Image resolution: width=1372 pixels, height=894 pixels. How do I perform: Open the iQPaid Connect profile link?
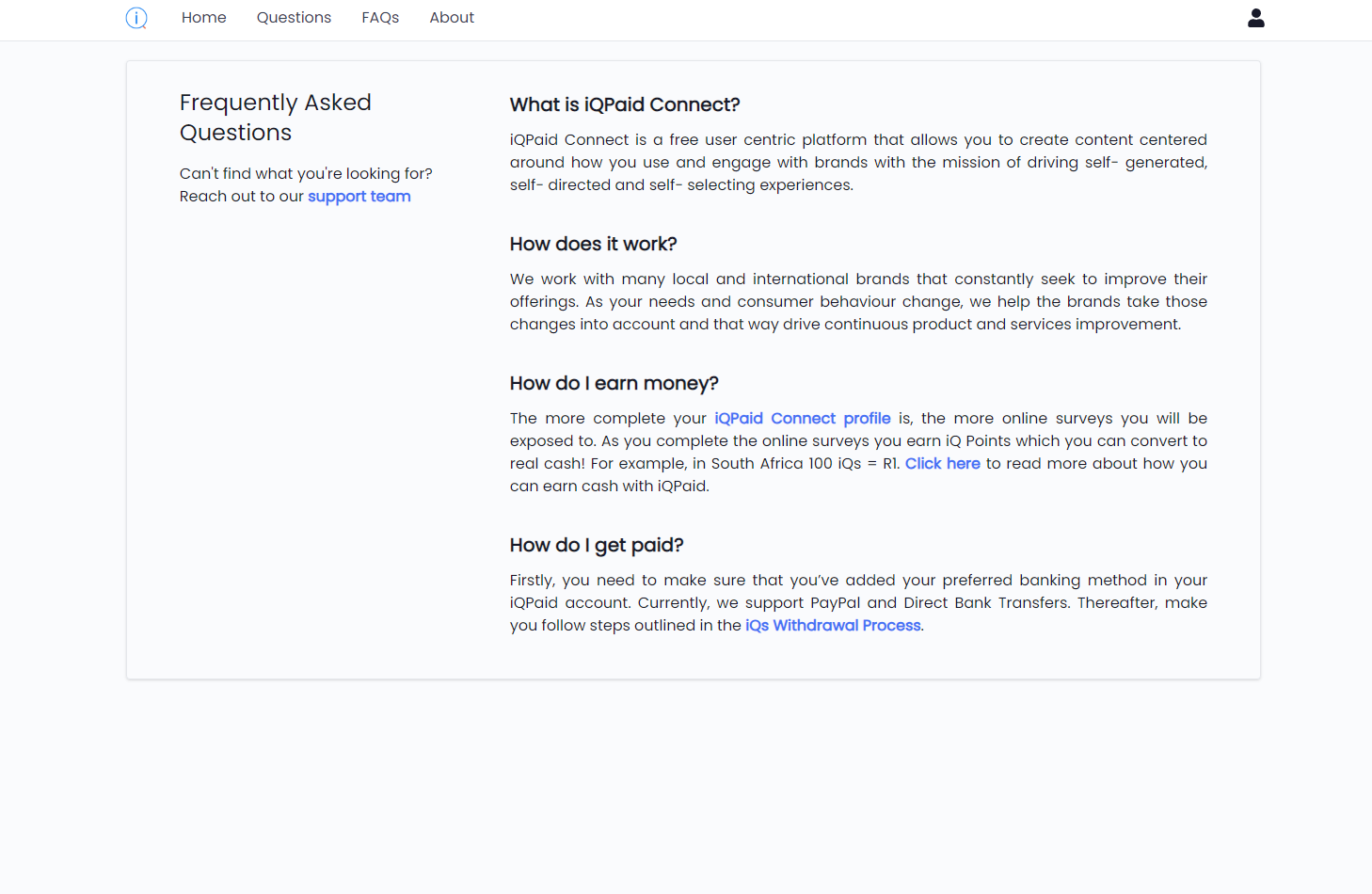(803, 419)
